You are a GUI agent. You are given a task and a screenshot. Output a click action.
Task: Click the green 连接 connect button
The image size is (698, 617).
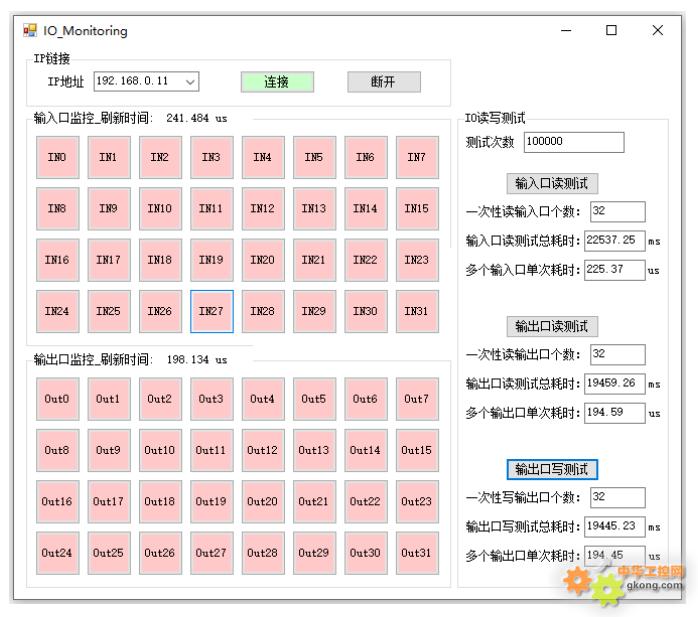(x=275, y=82)
